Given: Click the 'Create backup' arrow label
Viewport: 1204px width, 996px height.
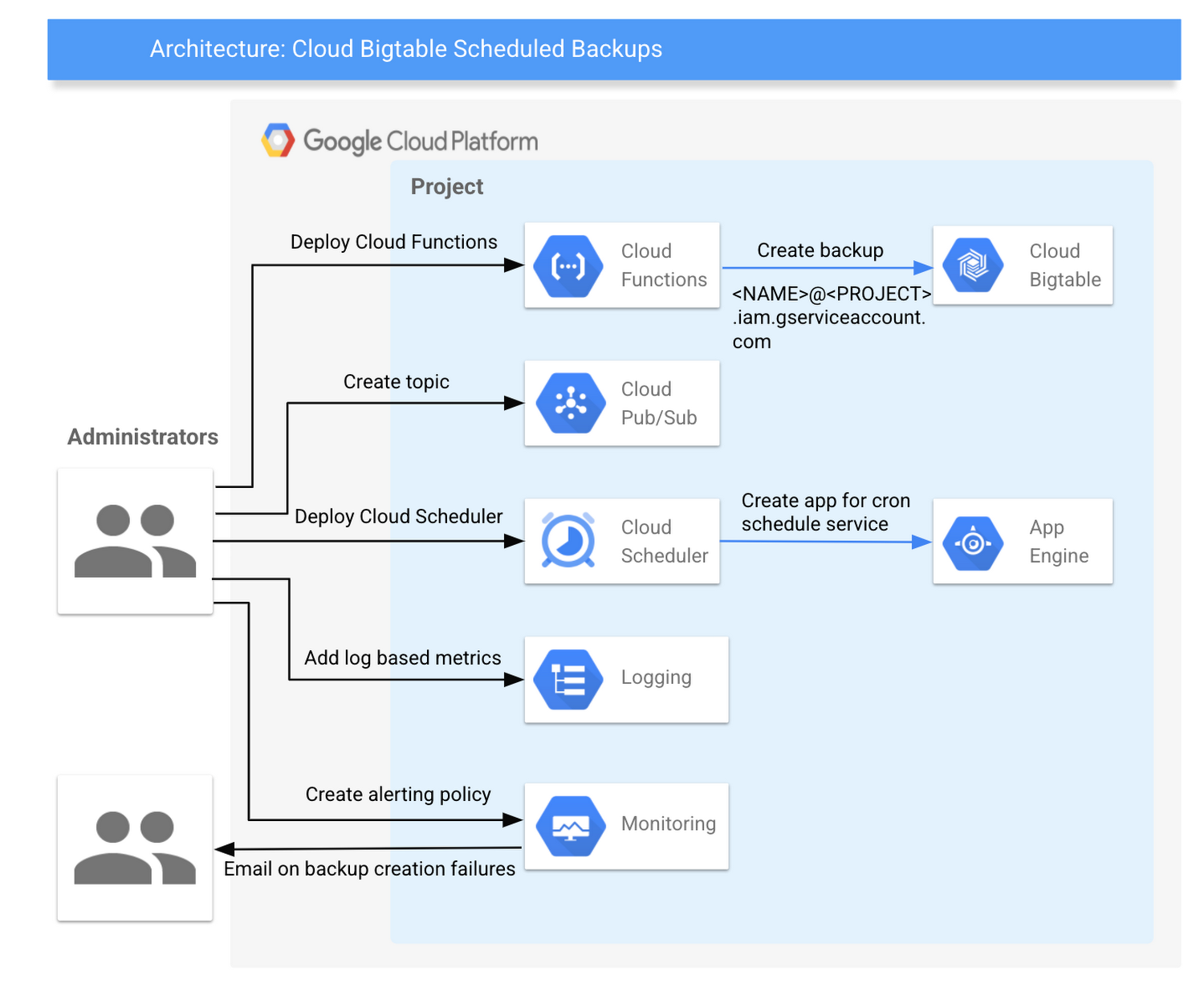Looking at the screenshot, I should tap(820, 250).
